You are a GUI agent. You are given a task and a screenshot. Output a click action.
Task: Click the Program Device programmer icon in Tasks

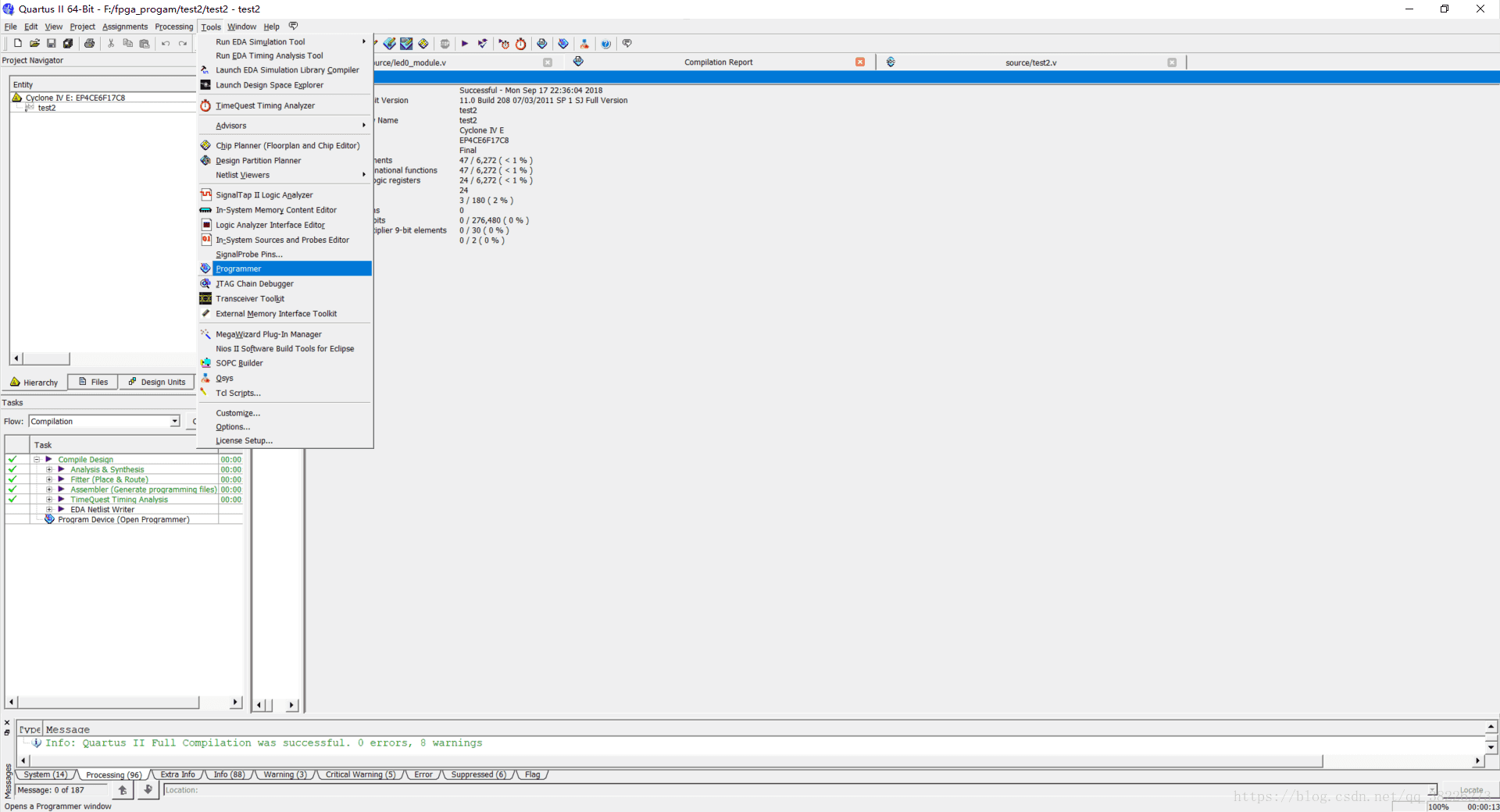[49, 519]
